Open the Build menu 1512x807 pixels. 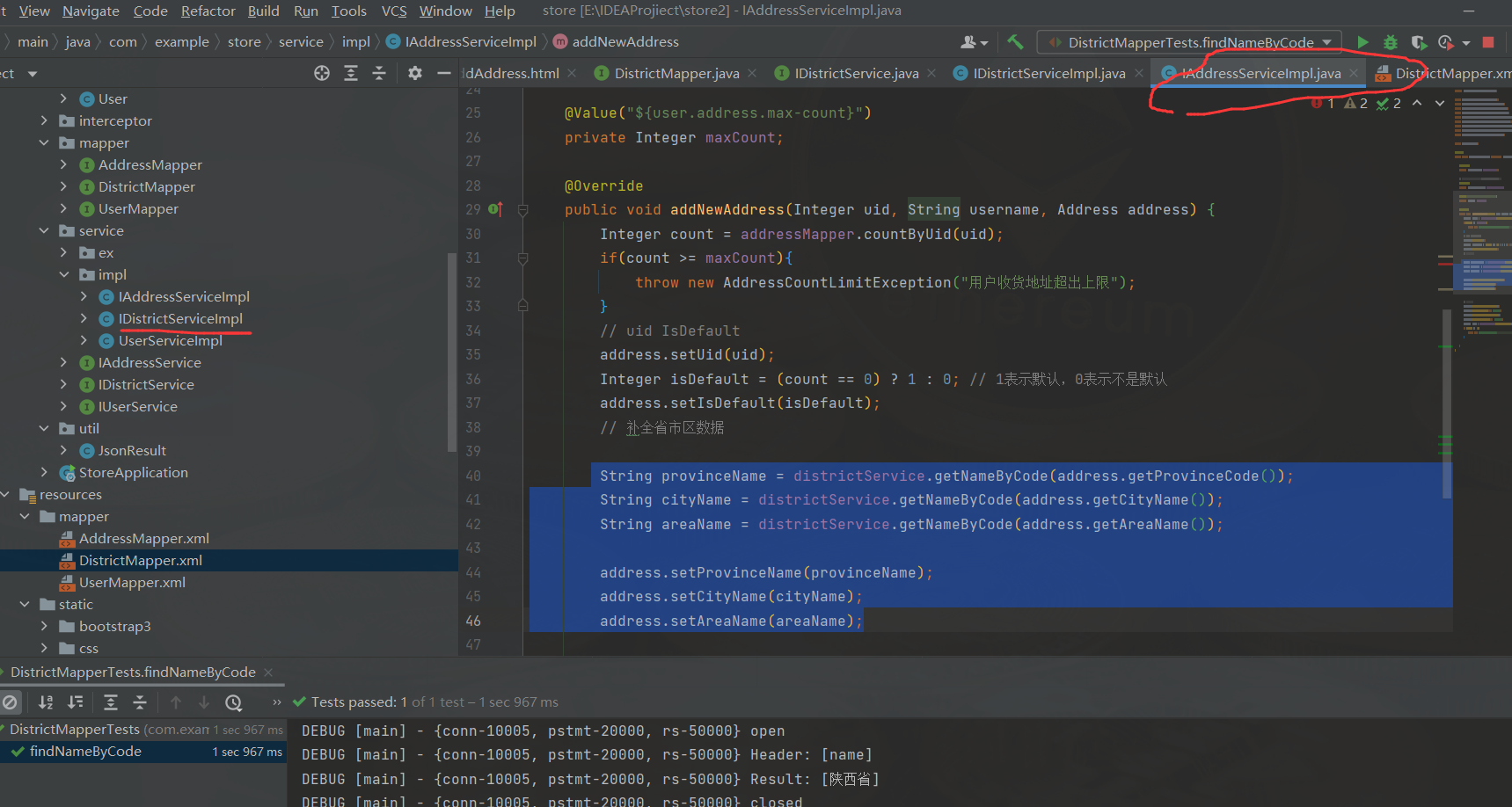(x=263, y=11)
